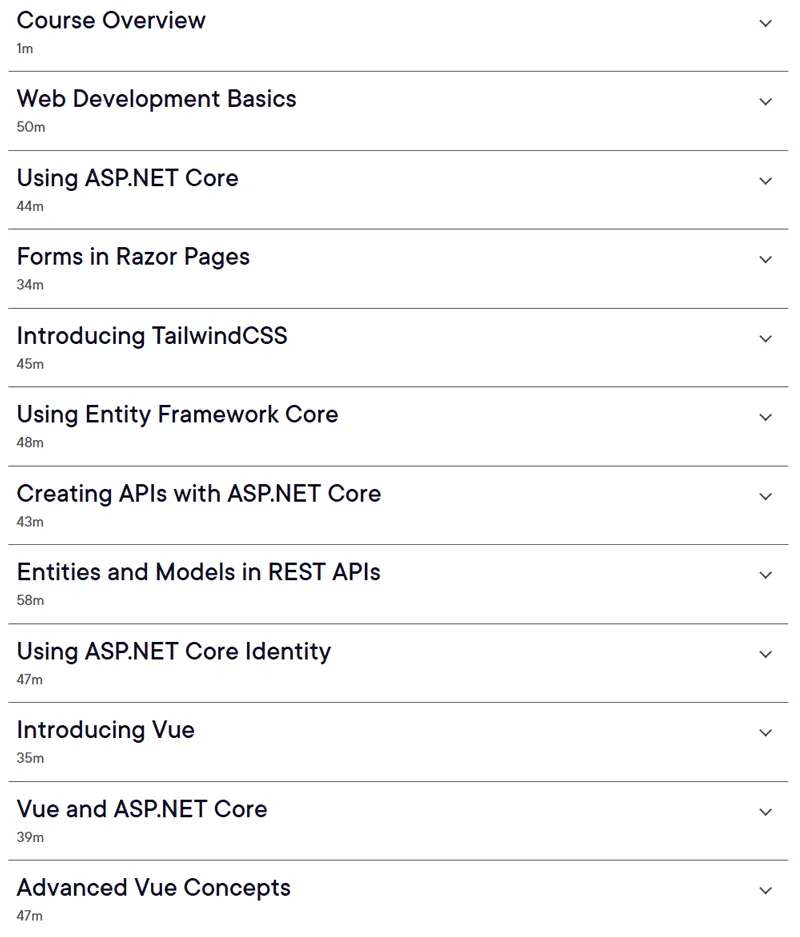This screenshot has height=937, width=800.
Task: Open the Web Development Basics section title
Action: [x=157, y=99]
